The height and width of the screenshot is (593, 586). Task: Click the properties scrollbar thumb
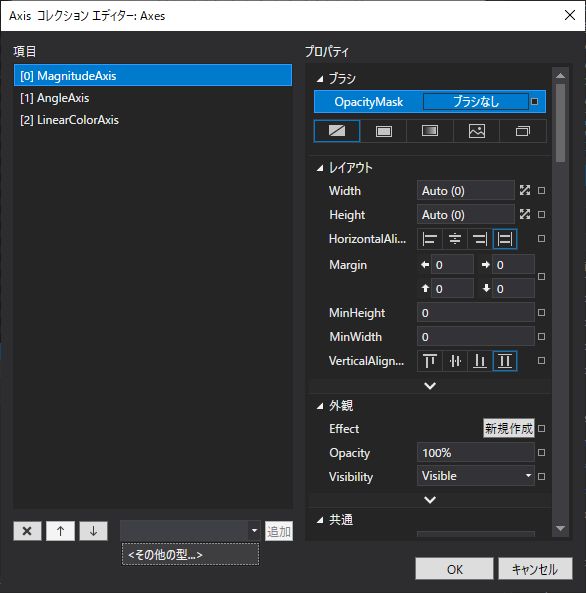click(561, 123)
